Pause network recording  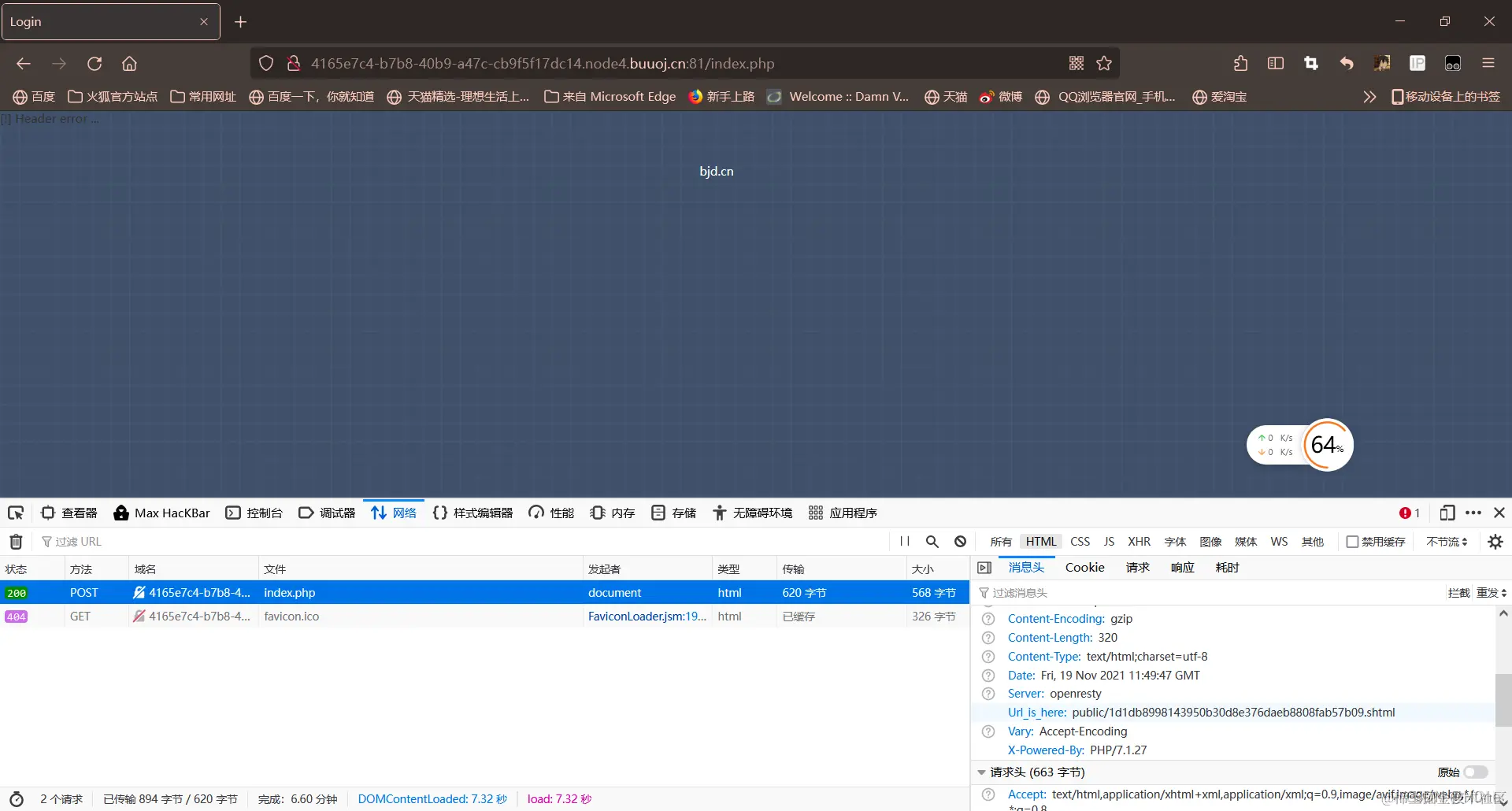pos(905,542)
